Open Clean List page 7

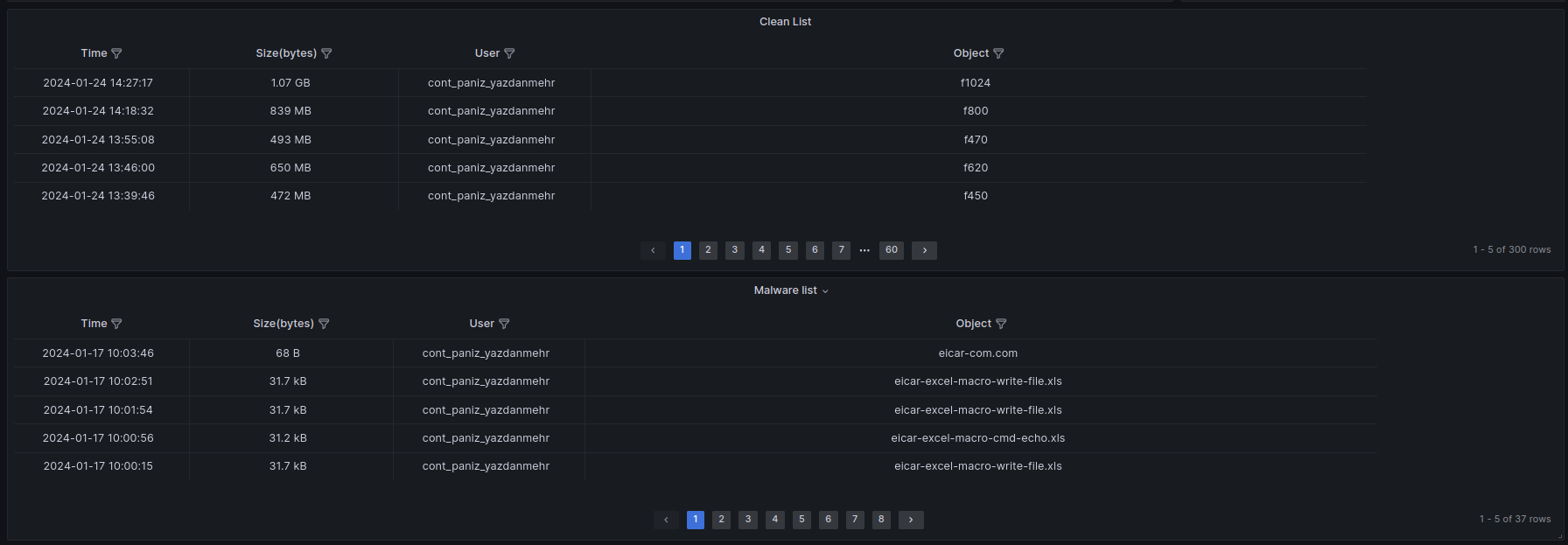[x=842, y=250]
